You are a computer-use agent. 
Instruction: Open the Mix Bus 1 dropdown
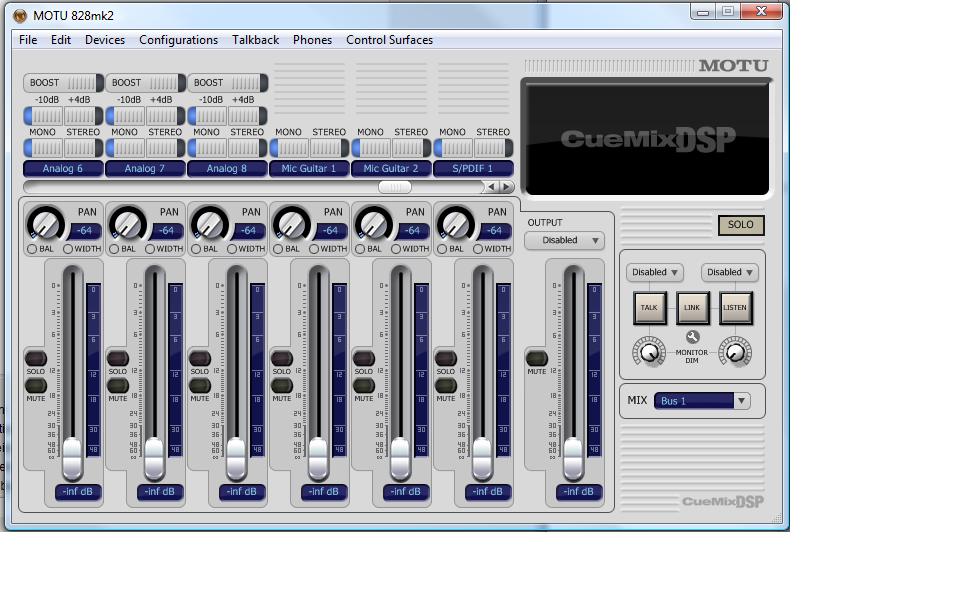(x=703, y=401)
